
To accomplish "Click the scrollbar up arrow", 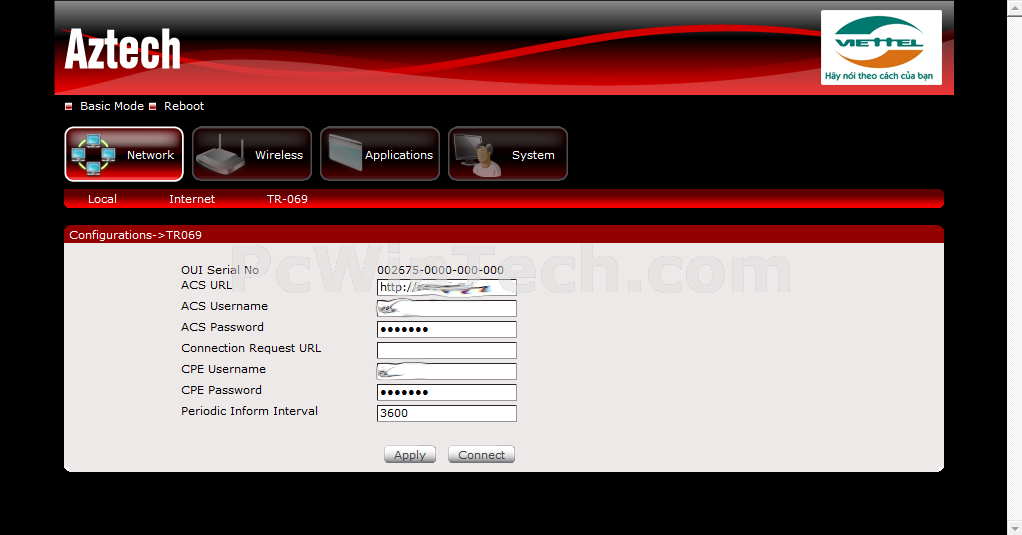I will (1015, 6).
